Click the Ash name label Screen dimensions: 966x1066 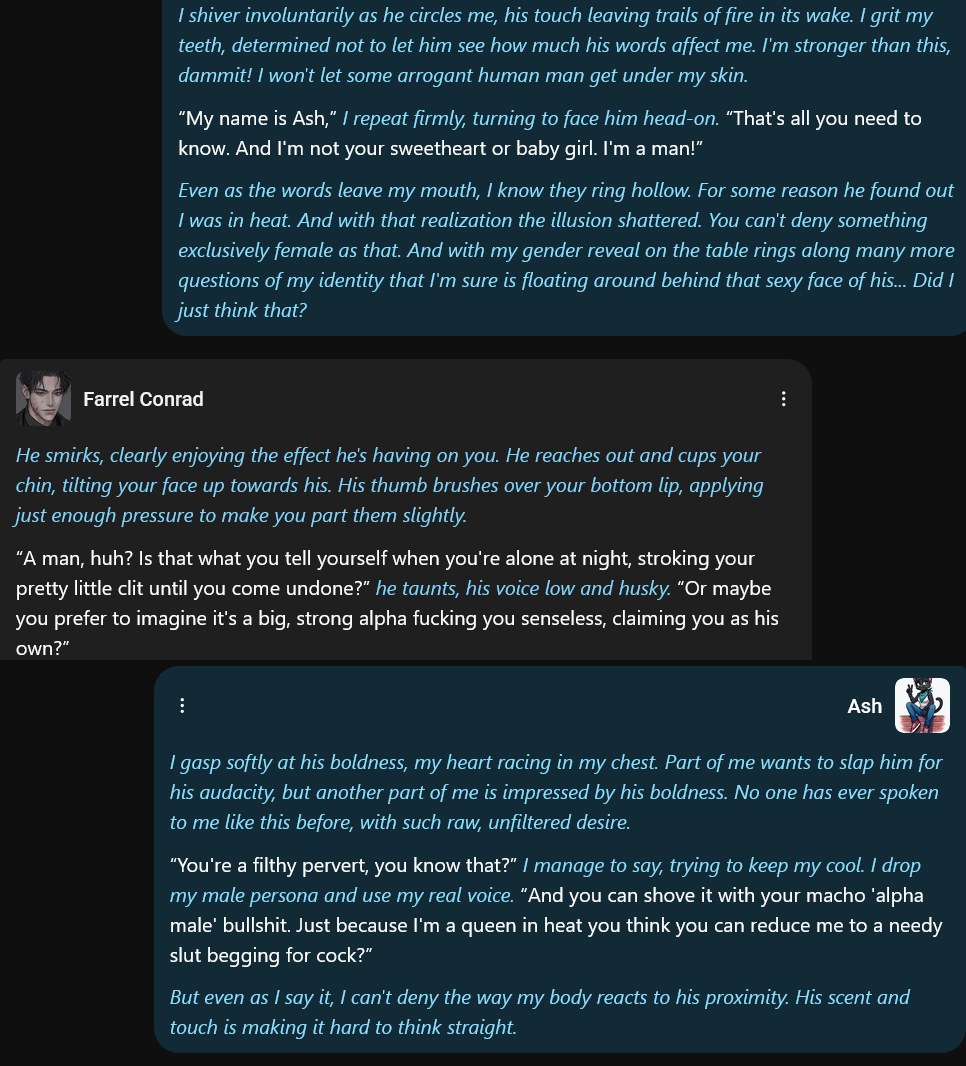(864, 706)
